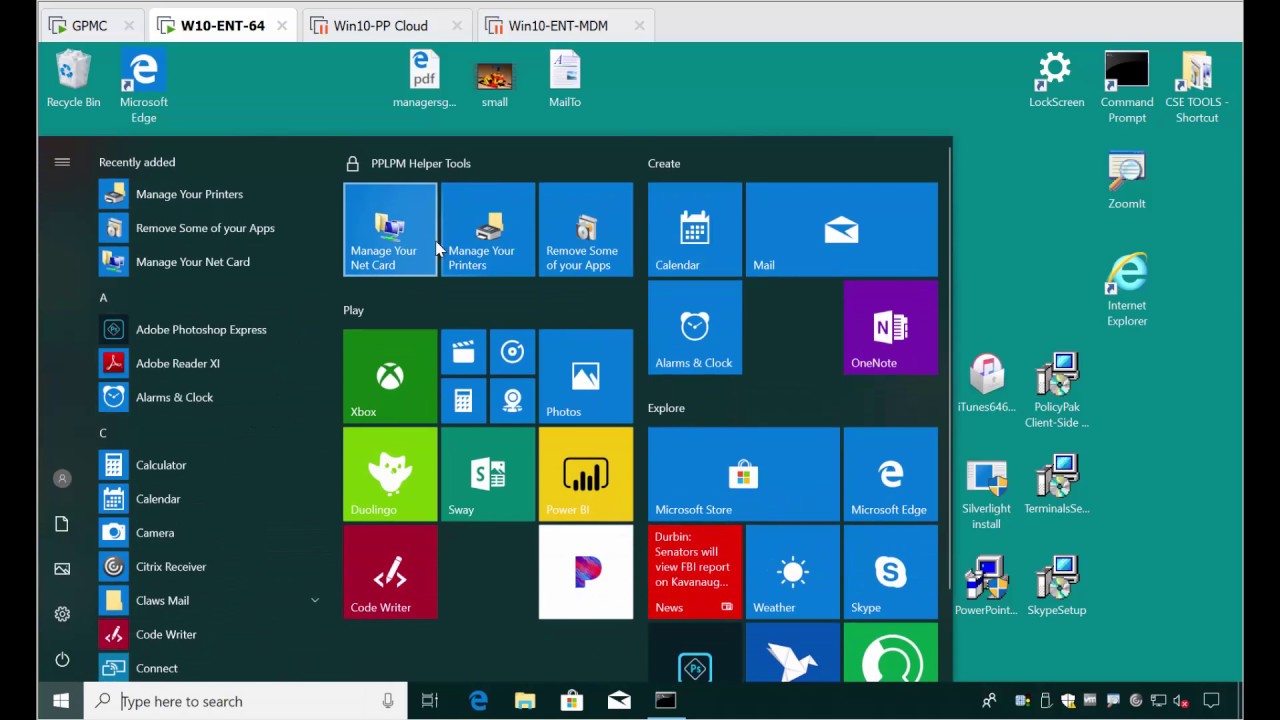
Task: Open the People icon on the taskbar
Action: point(989,701)
